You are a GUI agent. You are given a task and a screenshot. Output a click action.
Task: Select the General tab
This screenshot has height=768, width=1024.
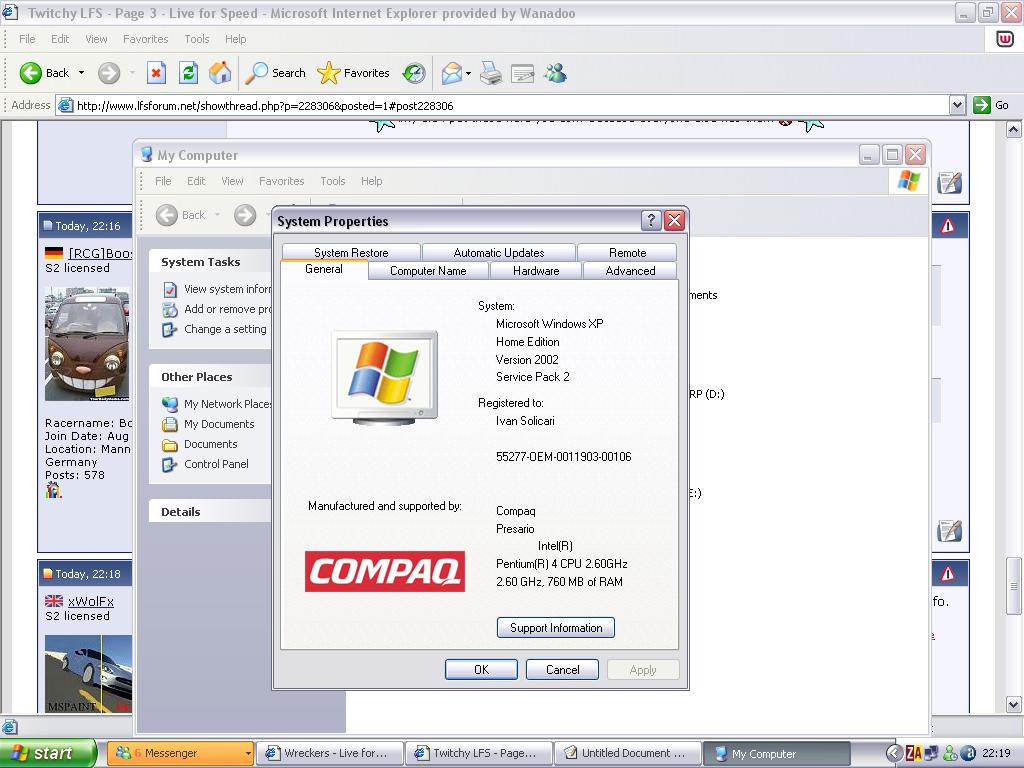(x=324, y=269)
